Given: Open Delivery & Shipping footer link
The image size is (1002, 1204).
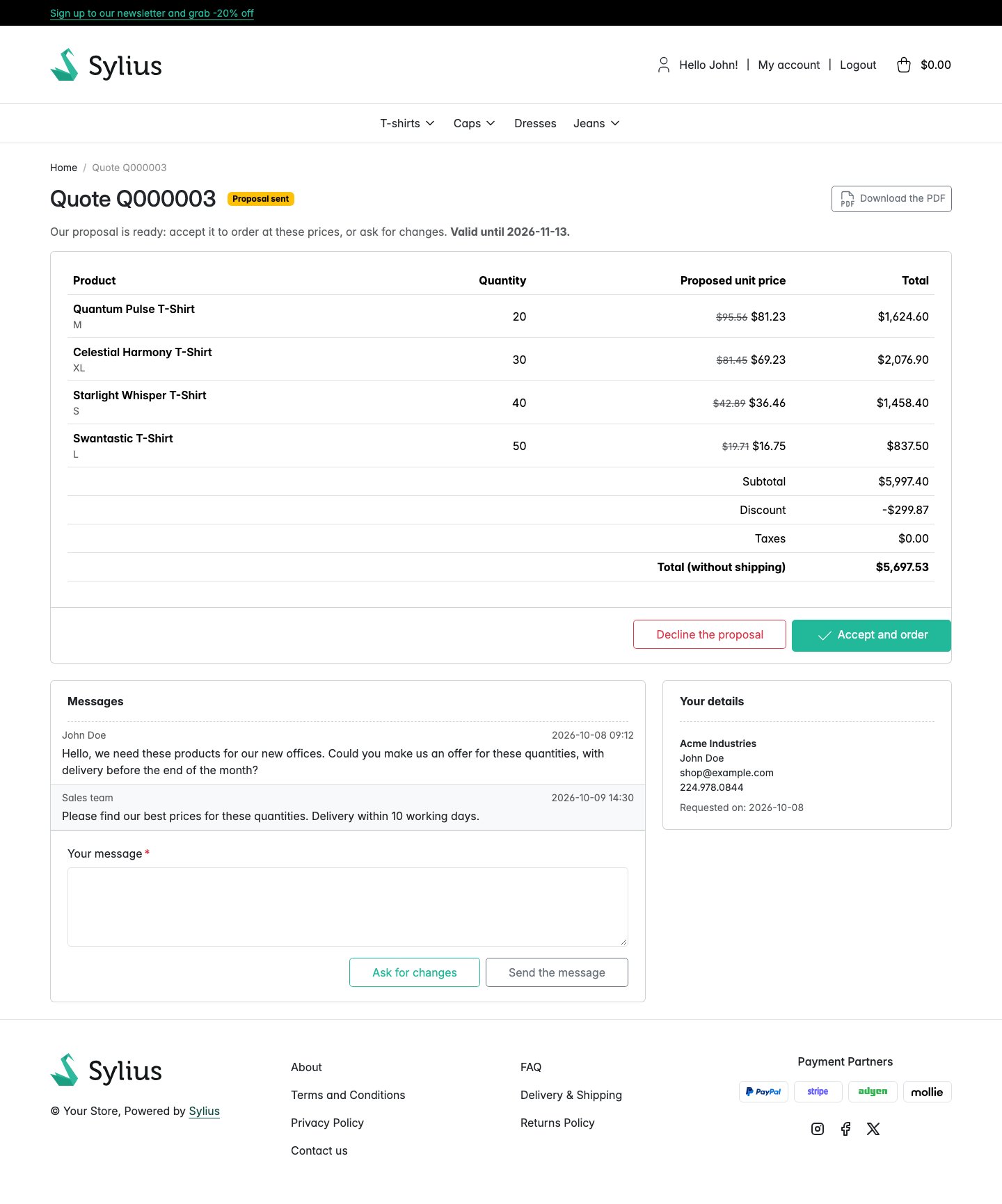Looking at the screenshot, I should pyautogui.click(x=571, y=1095).
